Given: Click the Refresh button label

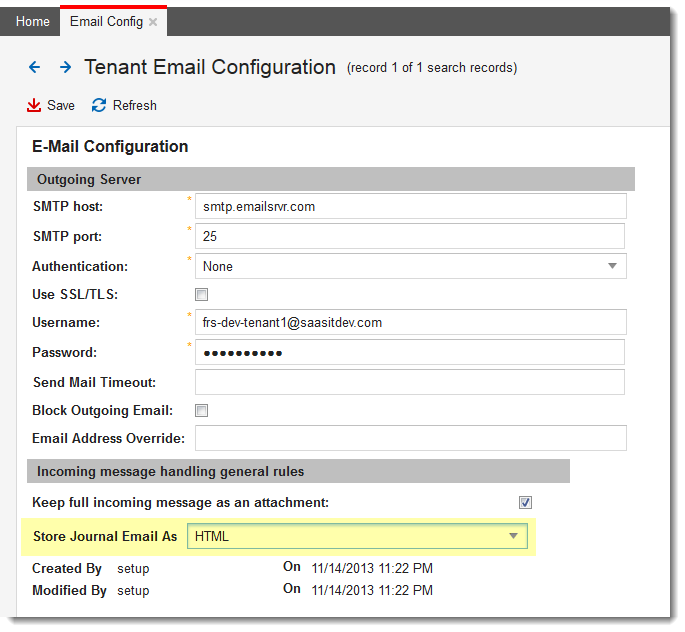Looking at the screenshot, I should [x=135, y=106].
